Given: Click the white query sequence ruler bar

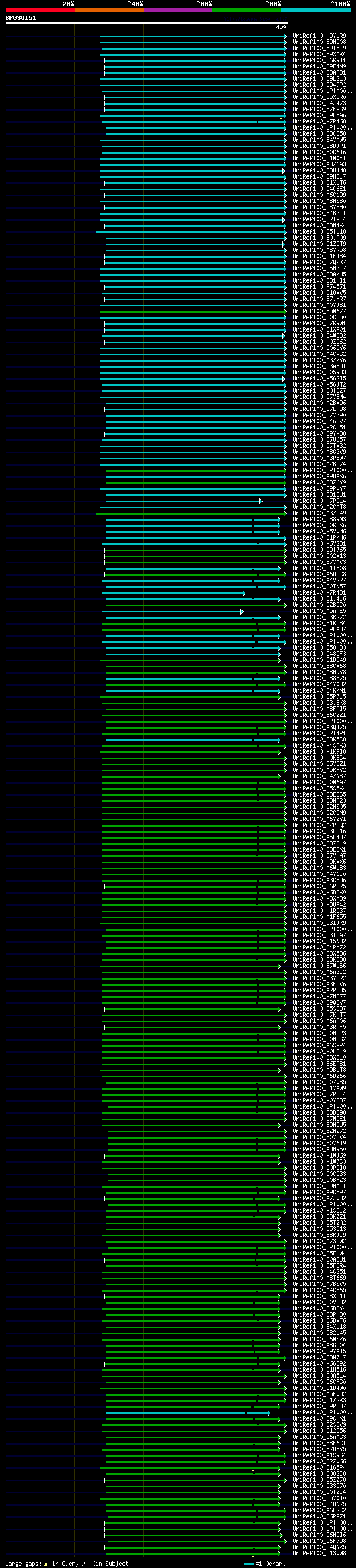Looking at the screenshot, I should [x=147, y=22].
